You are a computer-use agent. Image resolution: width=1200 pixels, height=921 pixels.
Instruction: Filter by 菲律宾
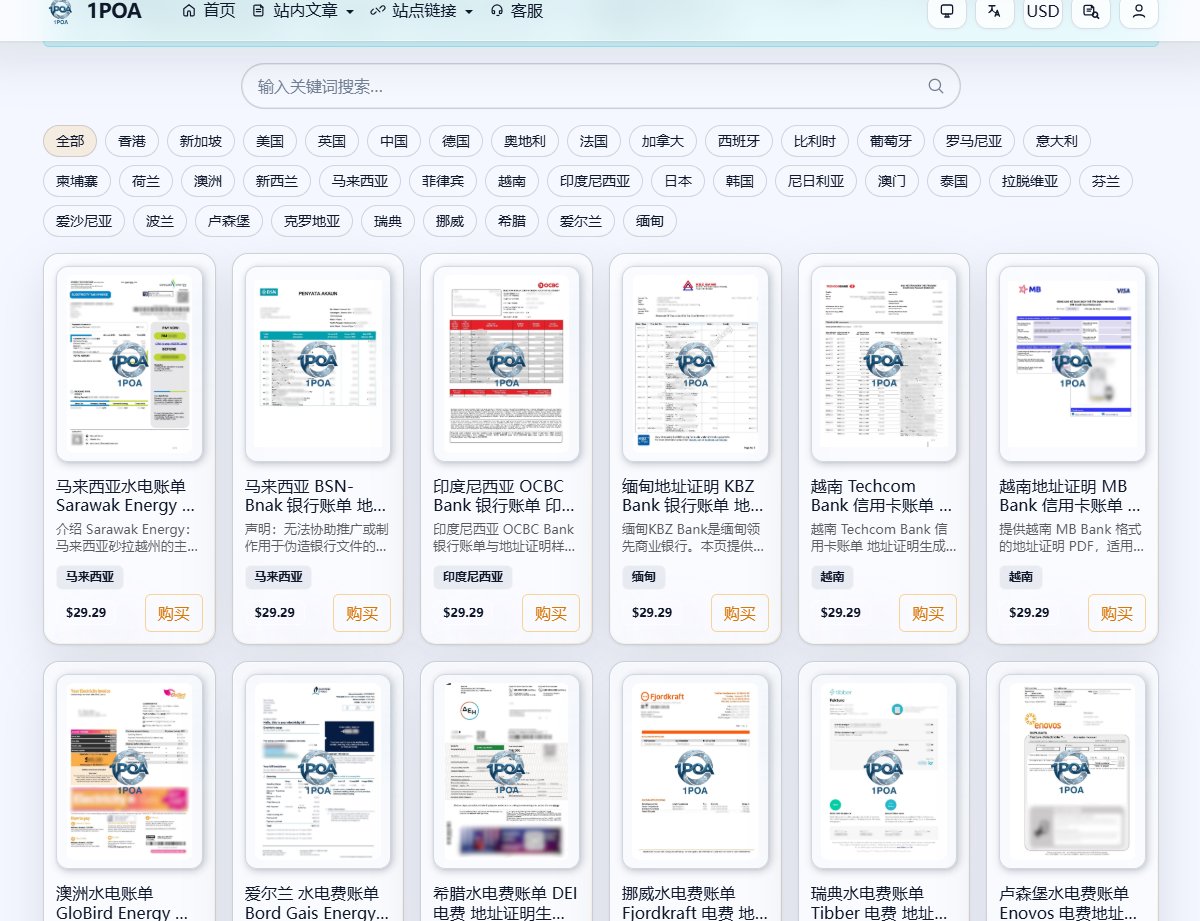tap(443, 181)
